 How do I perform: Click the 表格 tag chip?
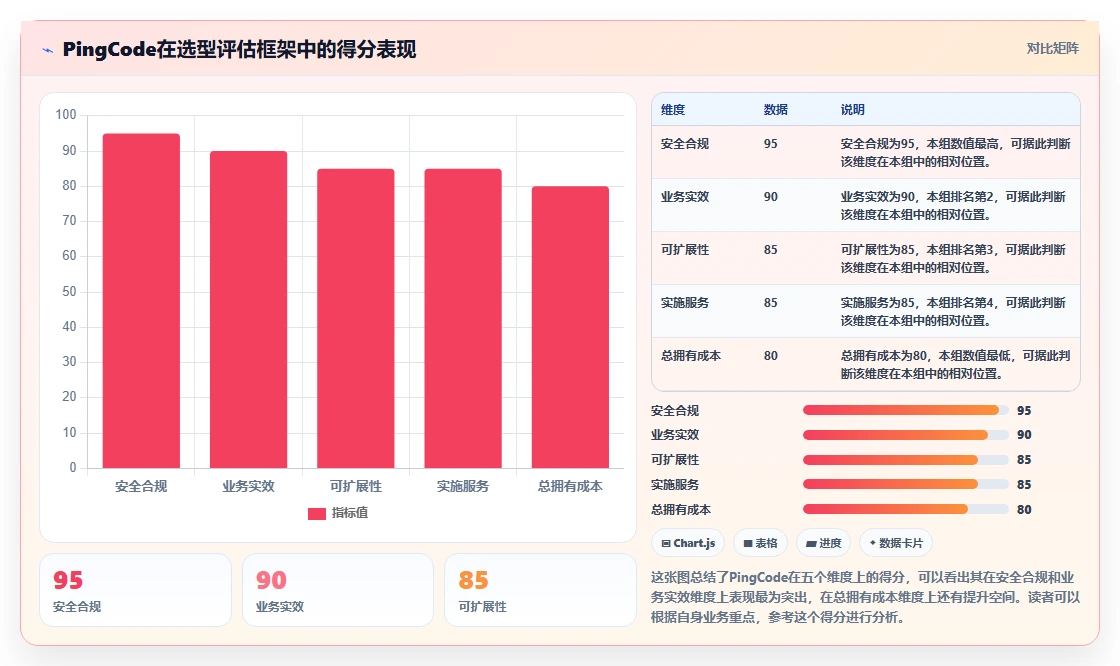pyautogui.click(x=760, y=543)
